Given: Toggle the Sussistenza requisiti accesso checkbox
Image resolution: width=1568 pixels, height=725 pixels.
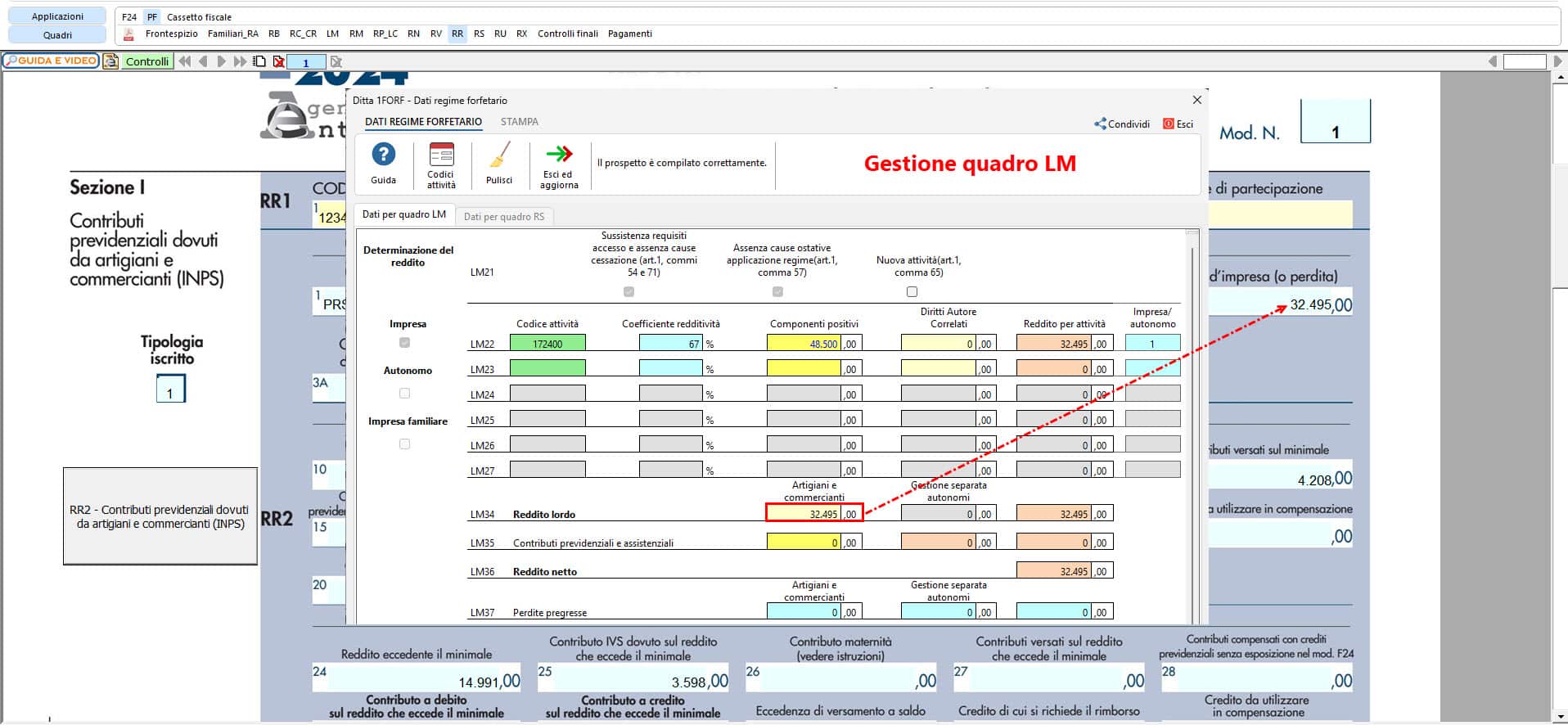Looking at the screenshot, I should click(x=629, y=292).
